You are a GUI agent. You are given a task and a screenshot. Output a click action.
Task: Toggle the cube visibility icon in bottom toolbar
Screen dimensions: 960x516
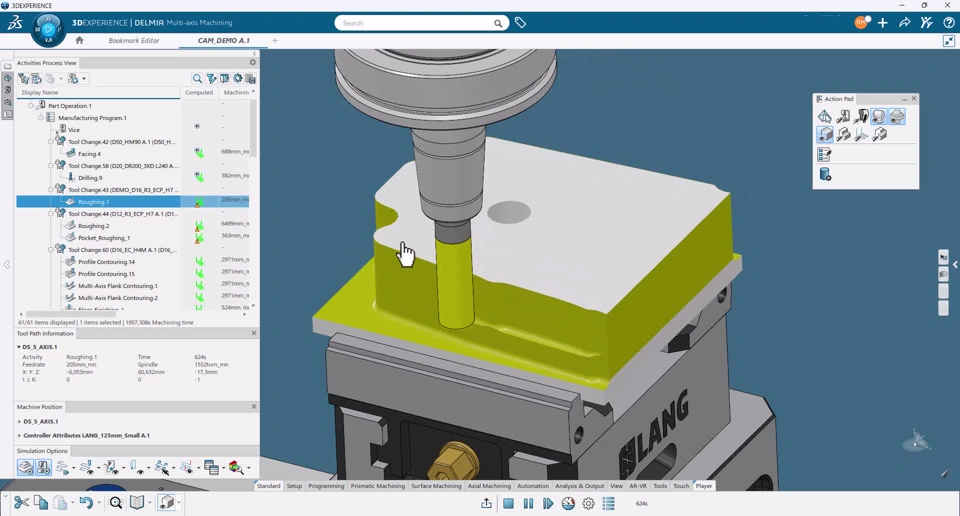[x=166, y=503]
